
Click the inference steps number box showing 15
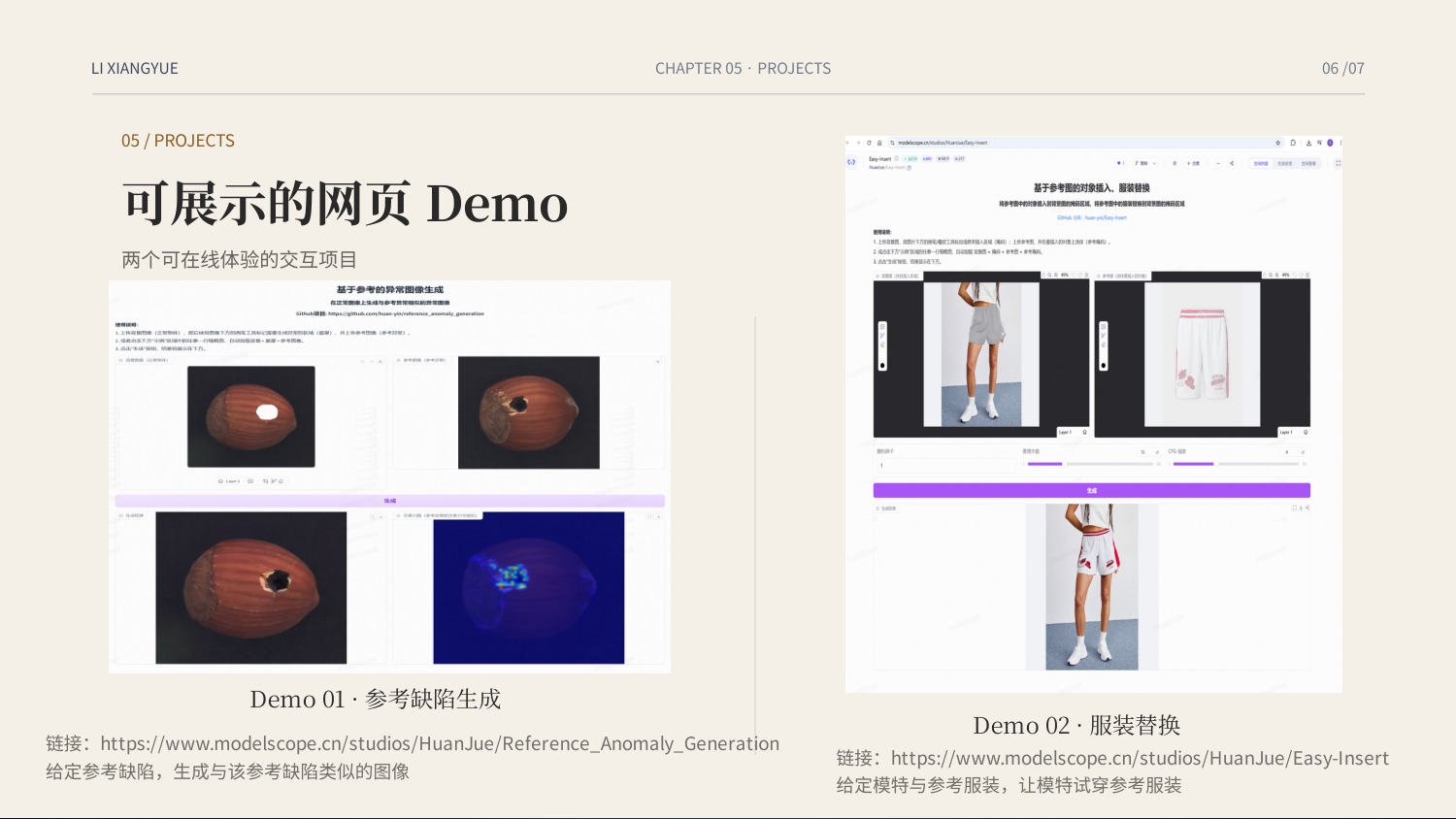click(x=1142, y=452)
